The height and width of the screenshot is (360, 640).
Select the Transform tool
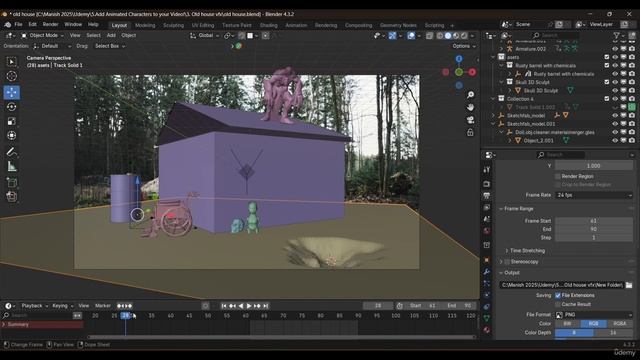pos(11,136)
